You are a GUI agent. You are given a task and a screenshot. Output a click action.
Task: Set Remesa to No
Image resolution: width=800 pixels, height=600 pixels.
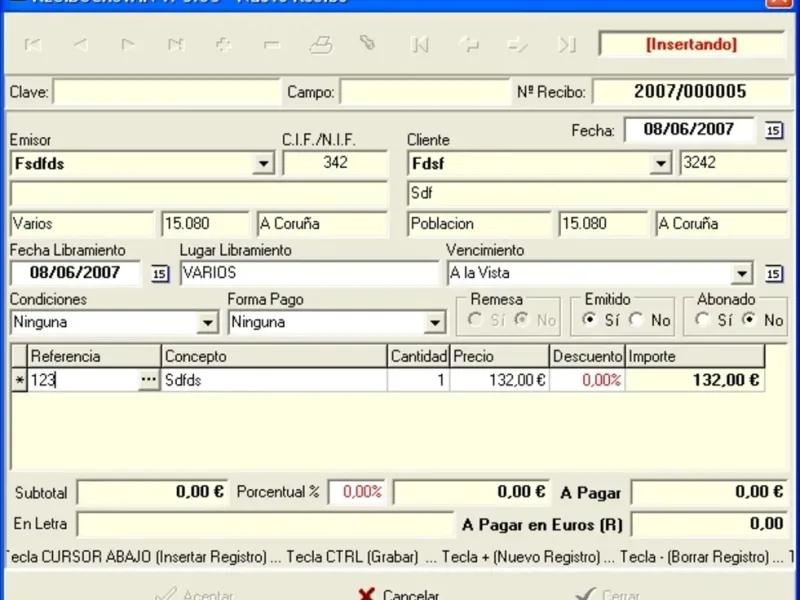click(x=521, y=320)
